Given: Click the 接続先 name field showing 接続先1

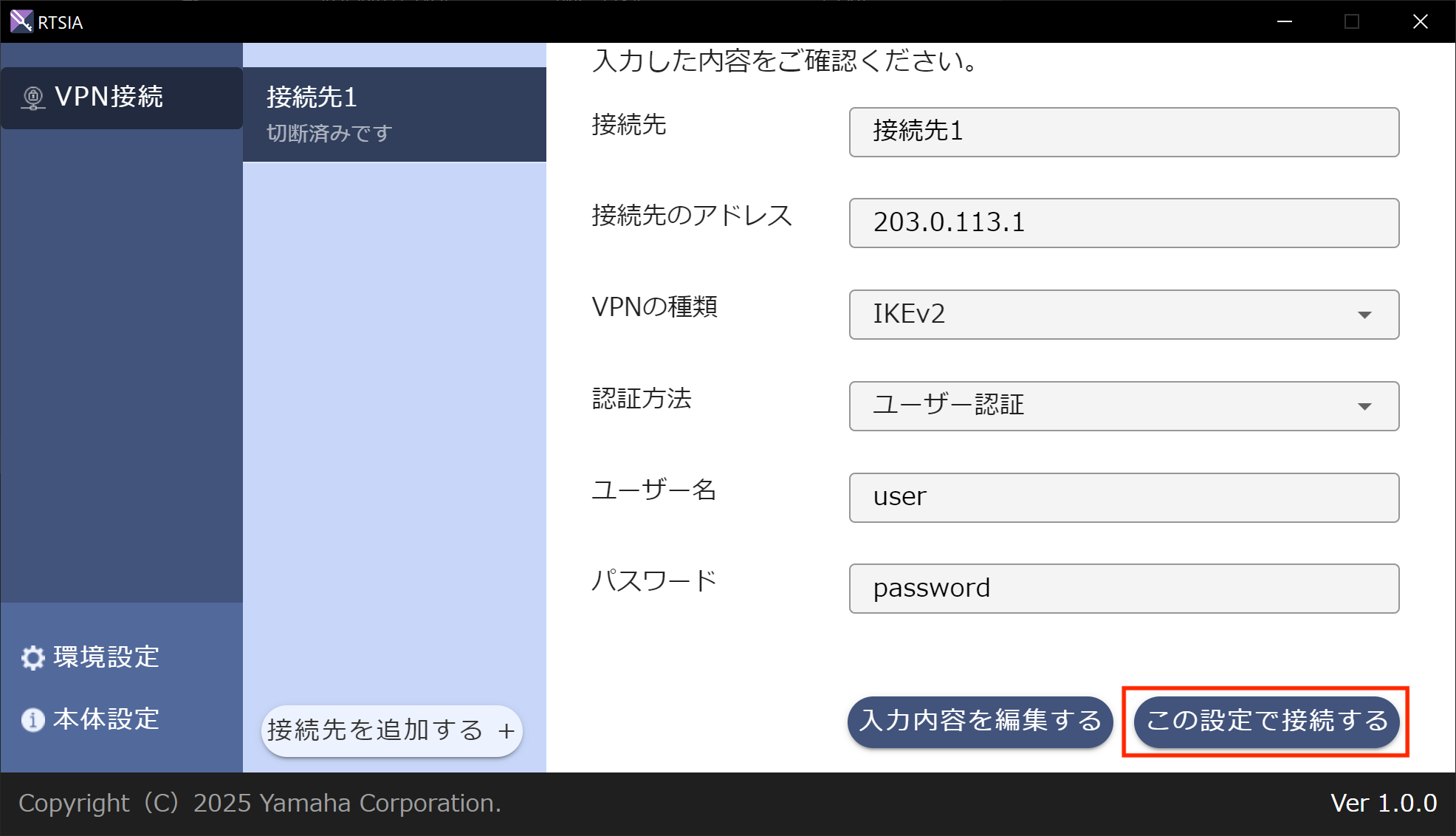Looking at the screenshot, I should click(x=1123, y=132).
